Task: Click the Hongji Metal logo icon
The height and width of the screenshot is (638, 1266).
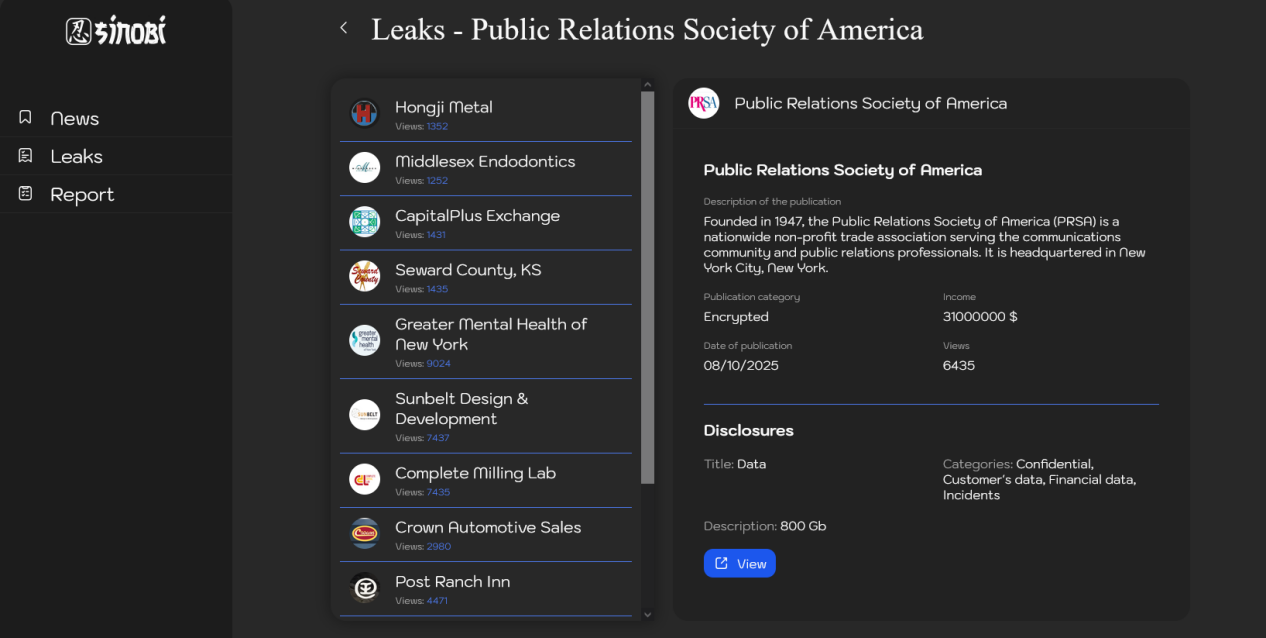Action: pos(364,113)
